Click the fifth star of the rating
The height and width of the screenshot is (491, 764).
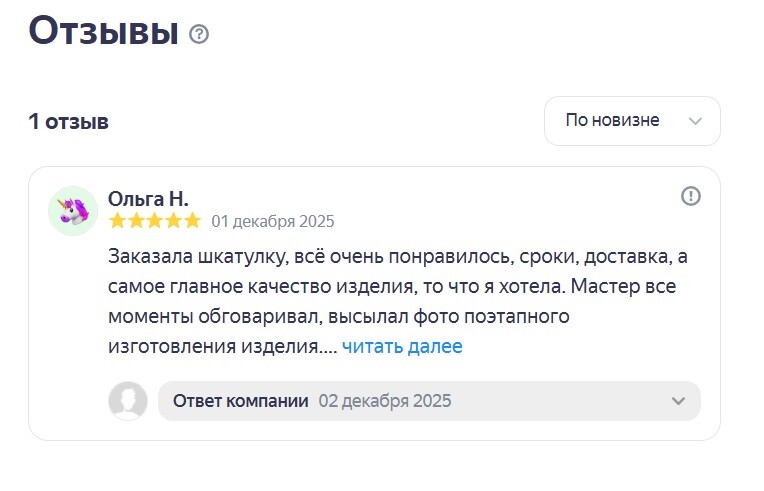(x=193, y=221)
